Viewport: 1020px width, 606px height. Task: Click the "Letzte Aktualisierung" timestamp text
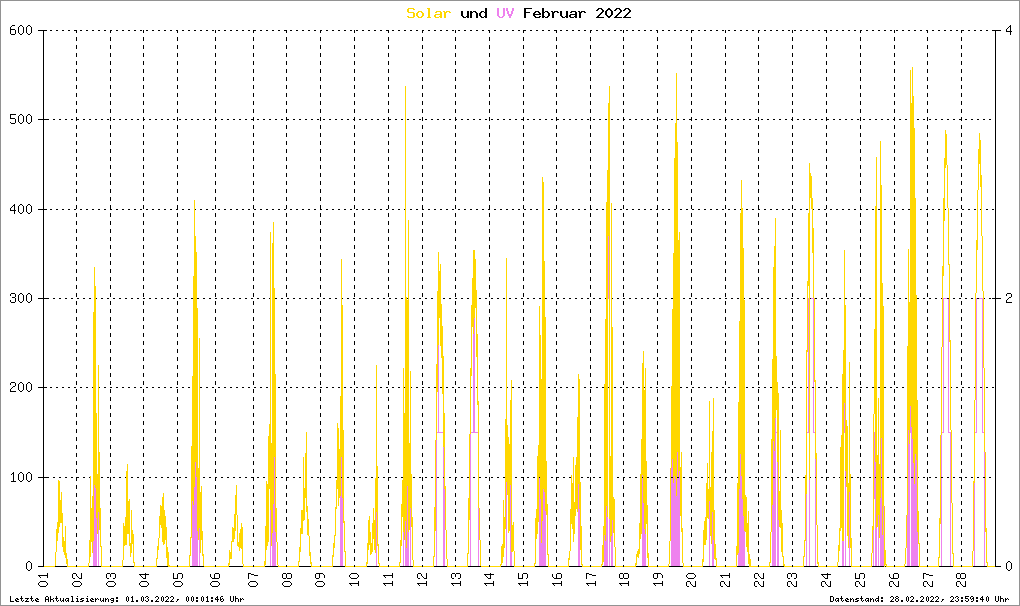(x=126, y=599)
